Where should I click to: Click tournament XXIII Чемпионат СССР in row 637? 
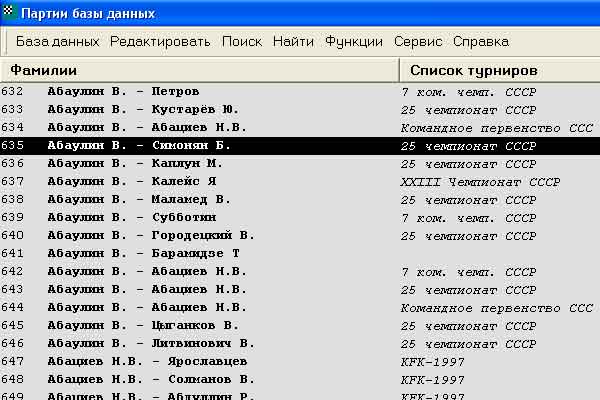click(480, 182)
